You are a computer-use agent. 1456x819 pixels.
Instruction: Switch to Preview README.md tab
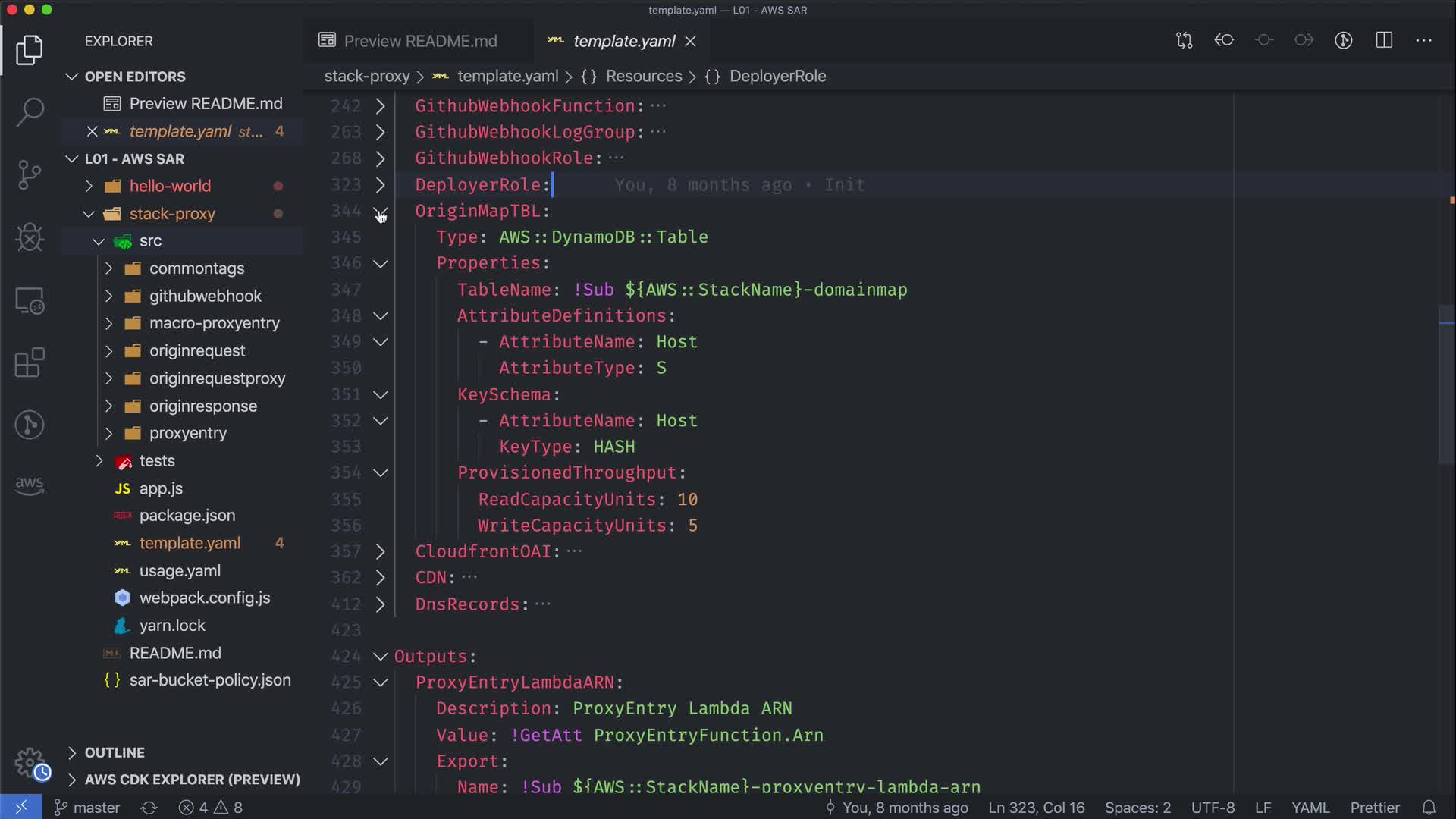tap(419, 41)
